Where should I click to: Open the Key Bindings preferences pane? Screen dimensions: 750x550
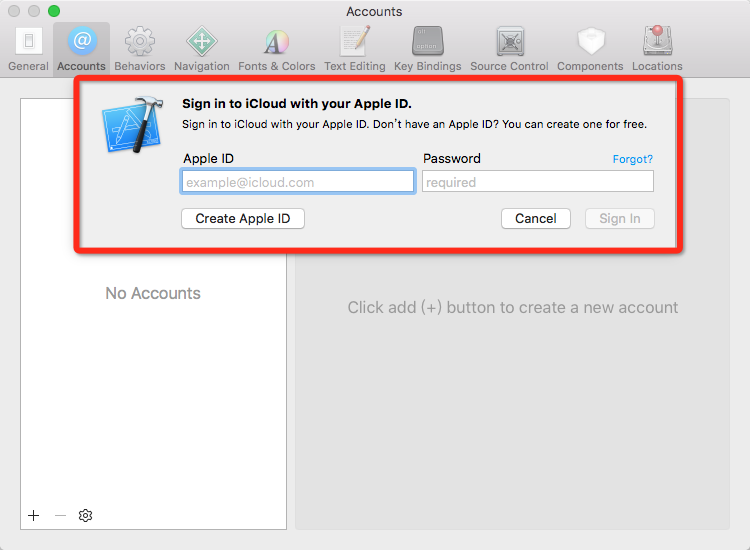[428, 49]
